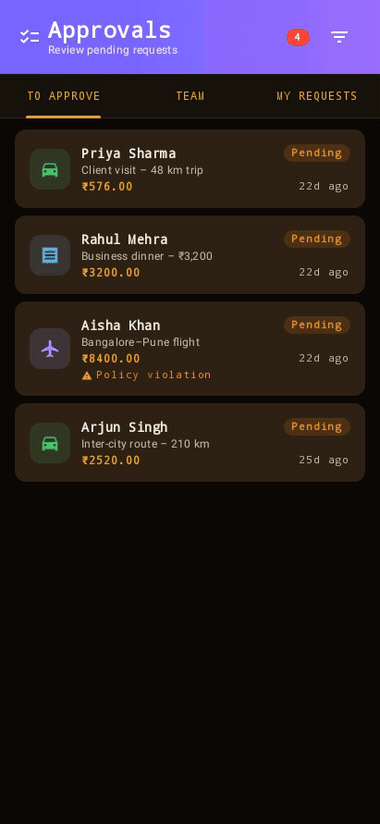The height and width of the screenshot is (824, 380).
Task: Open the filter icon in header
Action: click(339, 37)
